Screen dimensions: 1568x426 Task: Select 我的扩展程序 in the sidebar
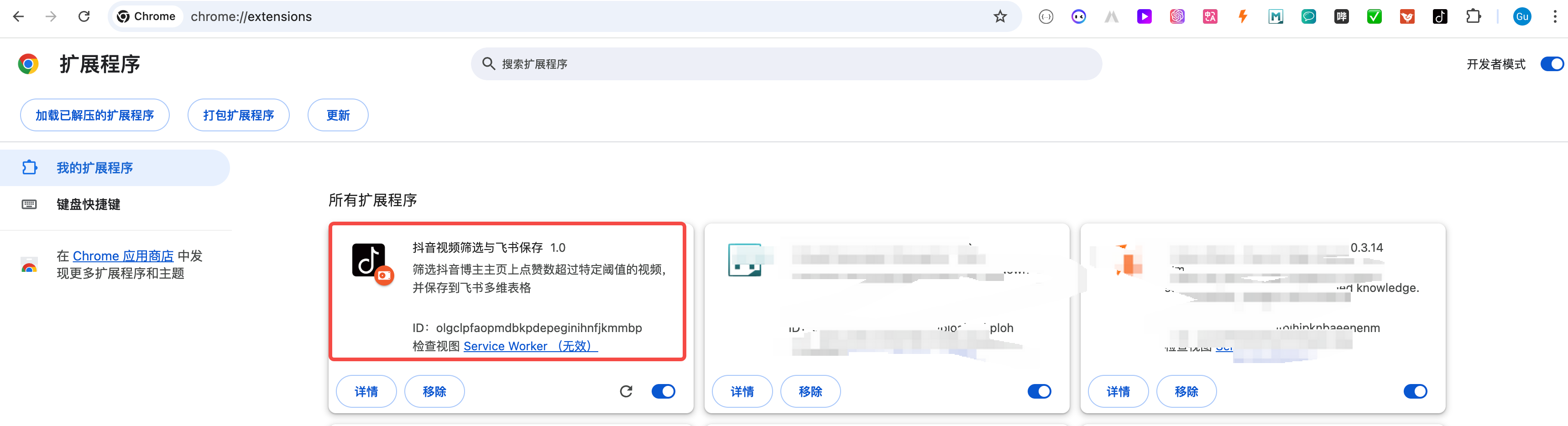tap(115, 168)
